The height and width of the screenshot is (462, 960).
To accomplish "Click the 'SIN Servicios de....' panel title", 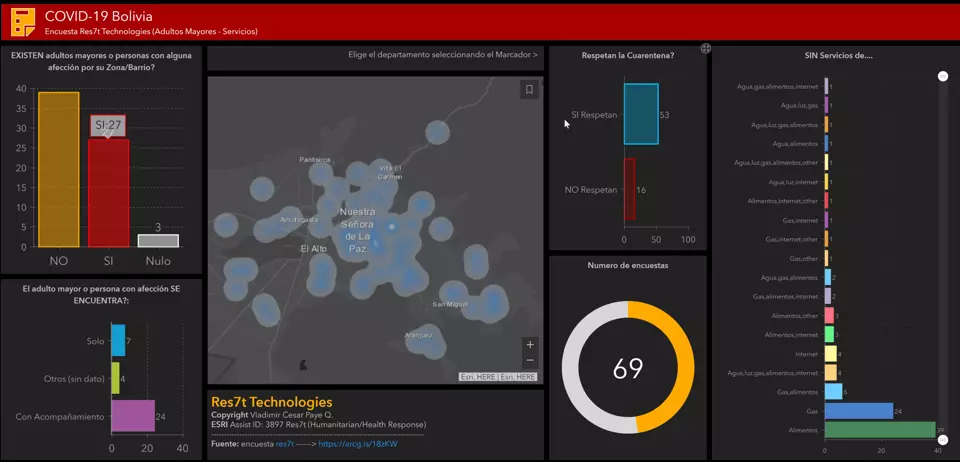I will (838, 56).
